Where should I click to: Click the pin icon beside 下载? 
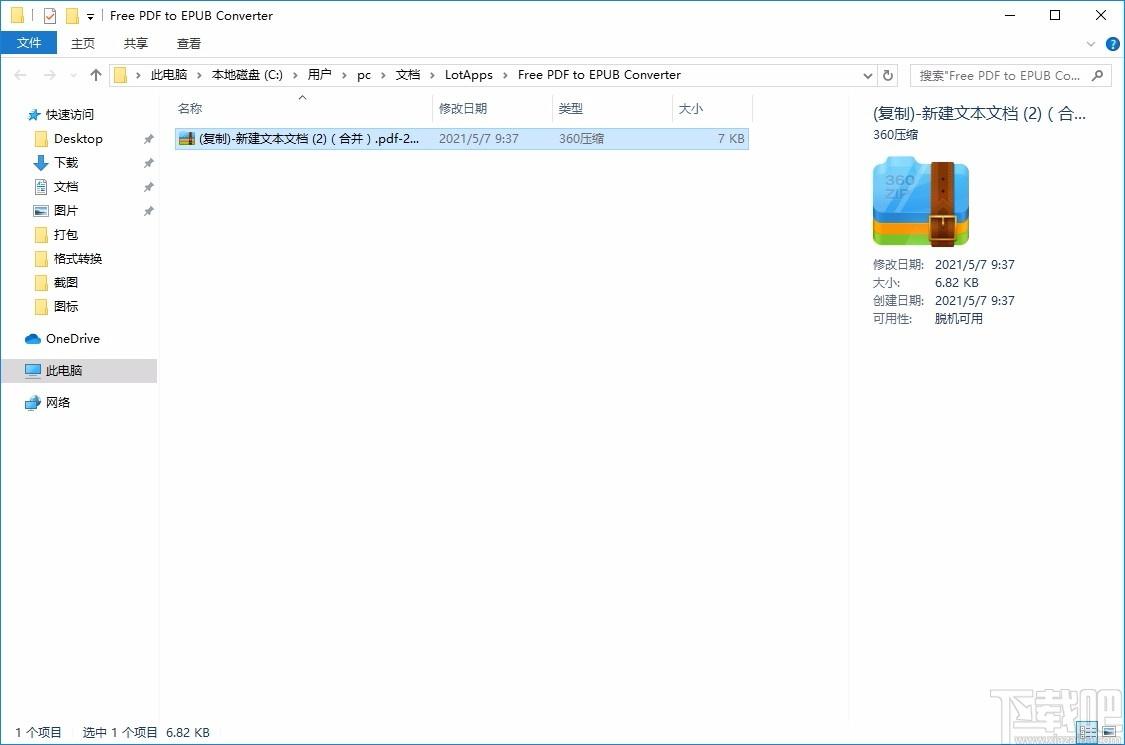[x=149, y=163]
